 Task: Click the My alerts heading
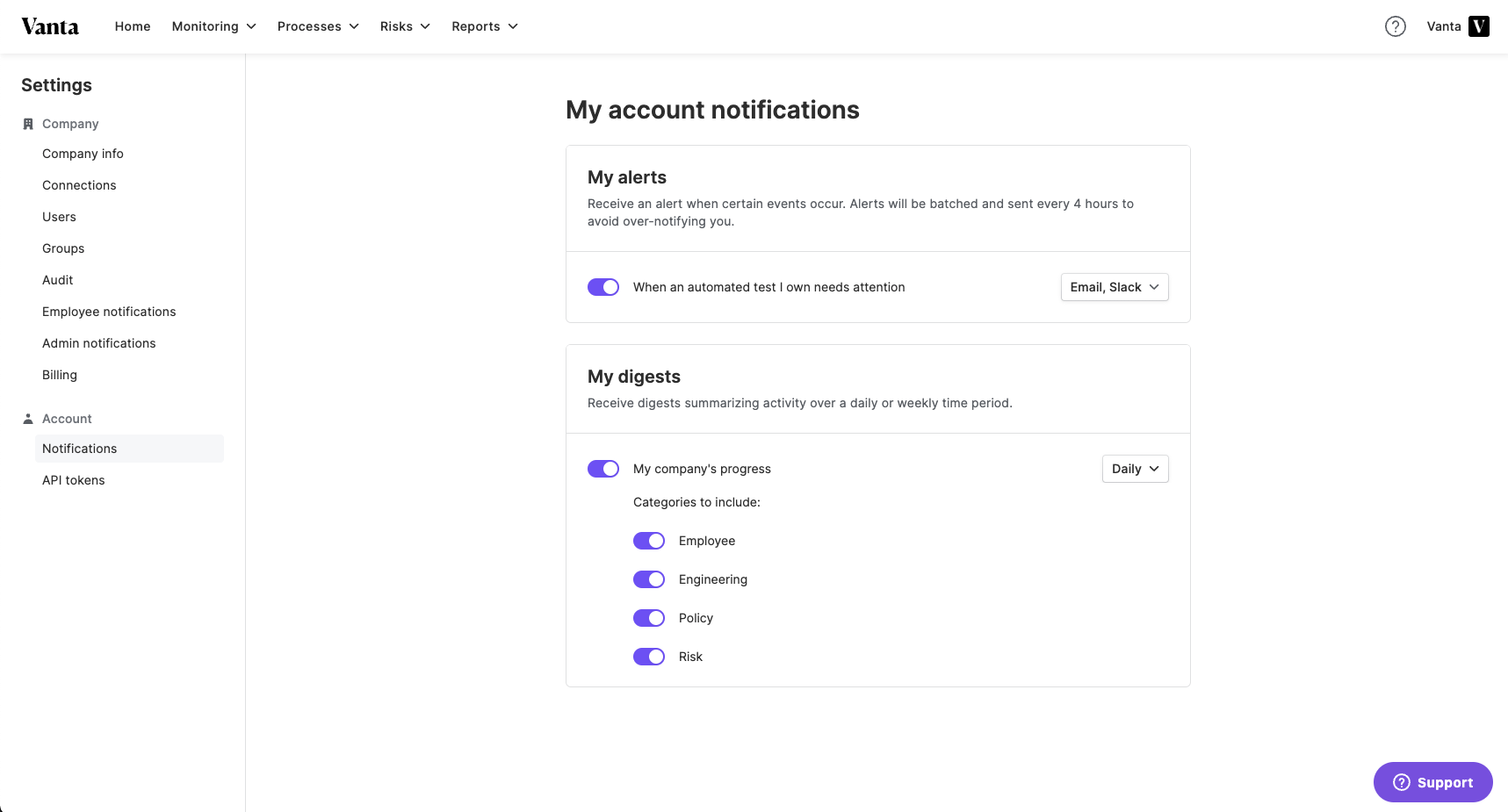point(627,177)
